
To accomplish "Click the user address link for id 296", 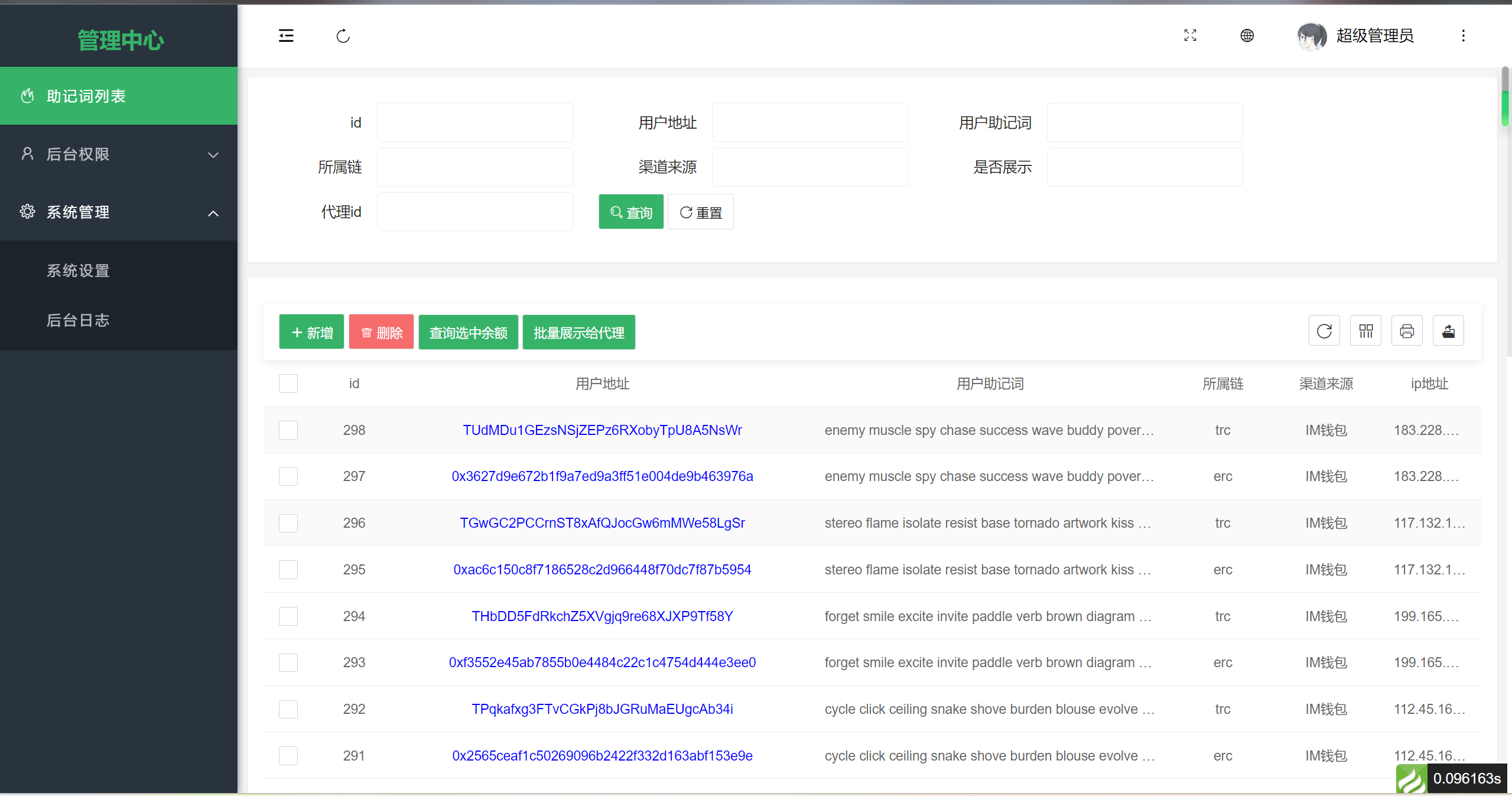I will pyautogui.click(x=601, y=523).
